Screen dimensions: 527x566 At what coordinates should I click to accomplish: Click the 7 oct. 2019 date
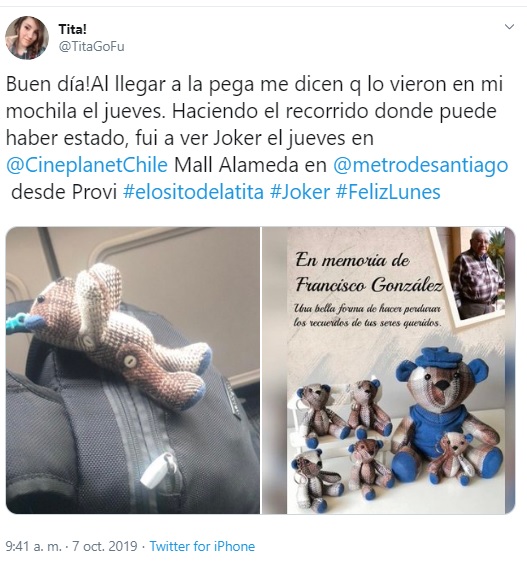[105, 546]
